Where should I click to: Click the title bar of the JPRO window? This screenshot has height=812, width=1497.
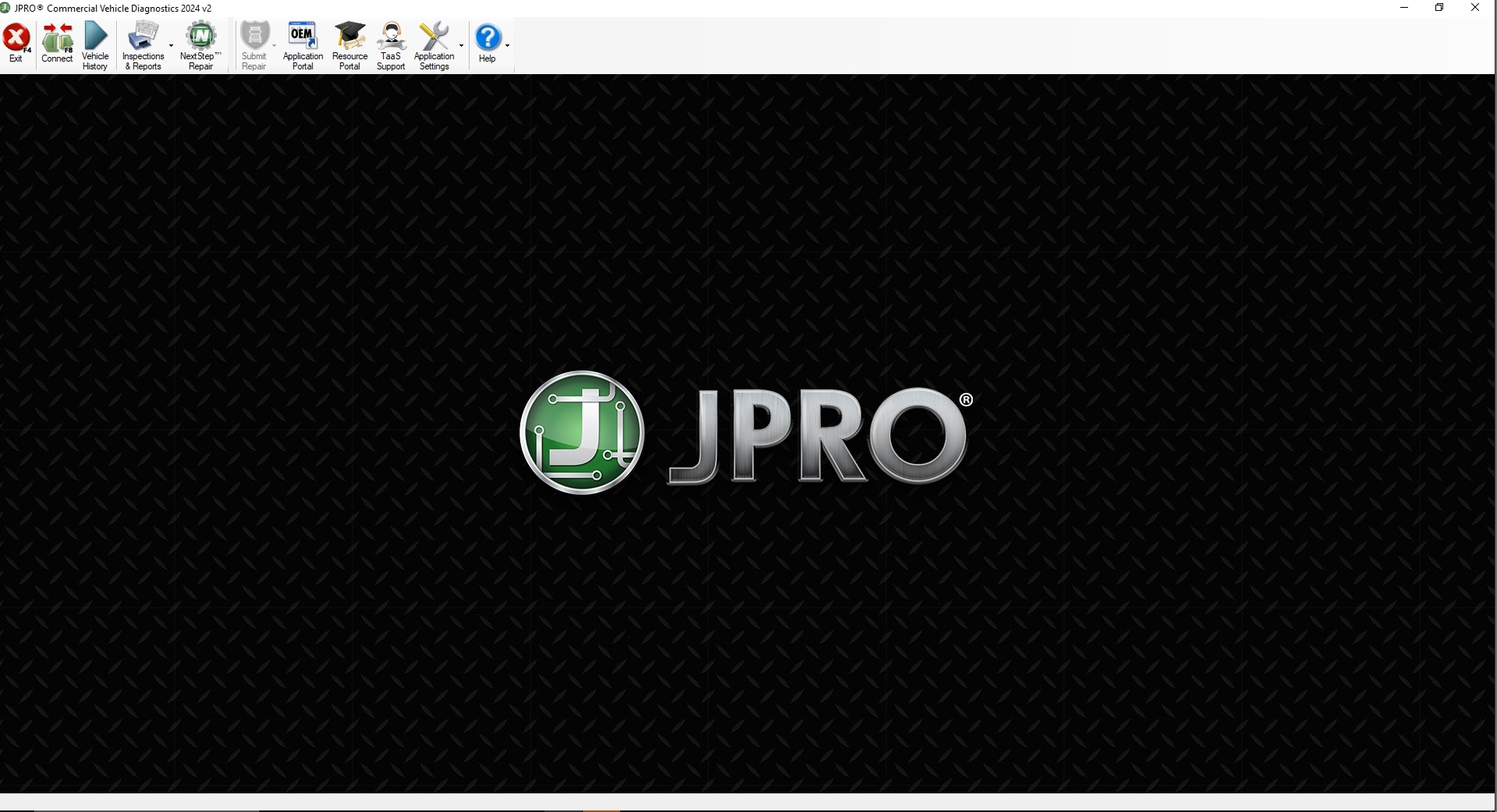[702, 8]
